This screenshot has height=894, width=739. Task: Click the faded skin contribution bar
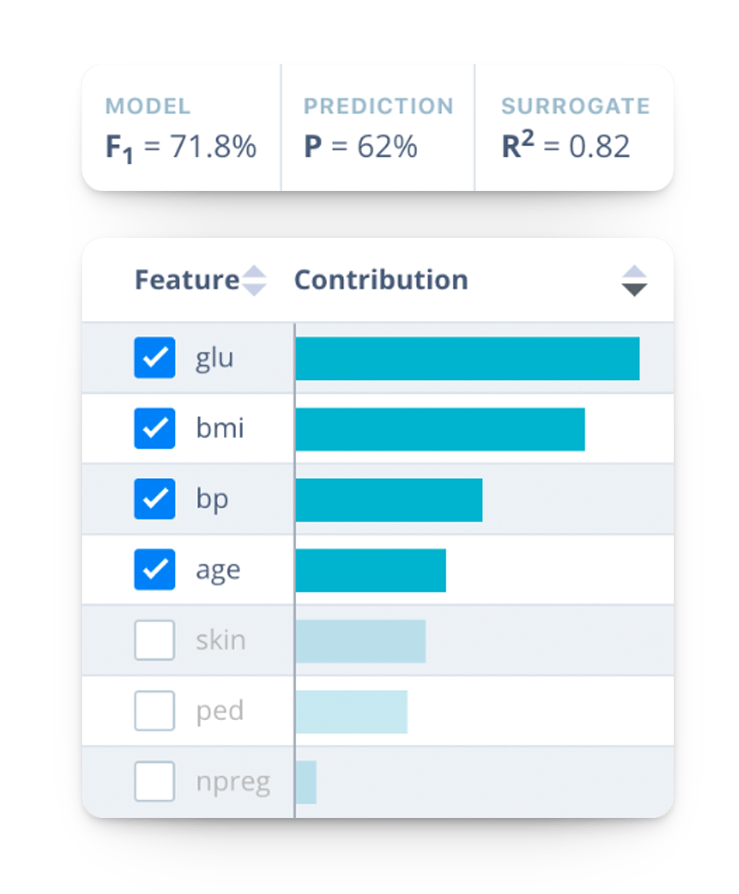tap(360, 641)
